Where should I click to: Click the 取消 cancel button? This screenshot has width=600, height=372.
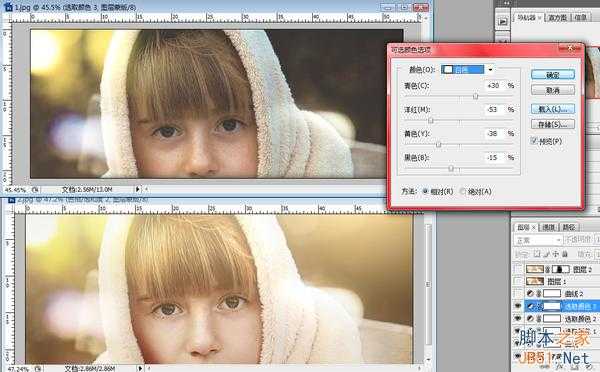(553, 90)
